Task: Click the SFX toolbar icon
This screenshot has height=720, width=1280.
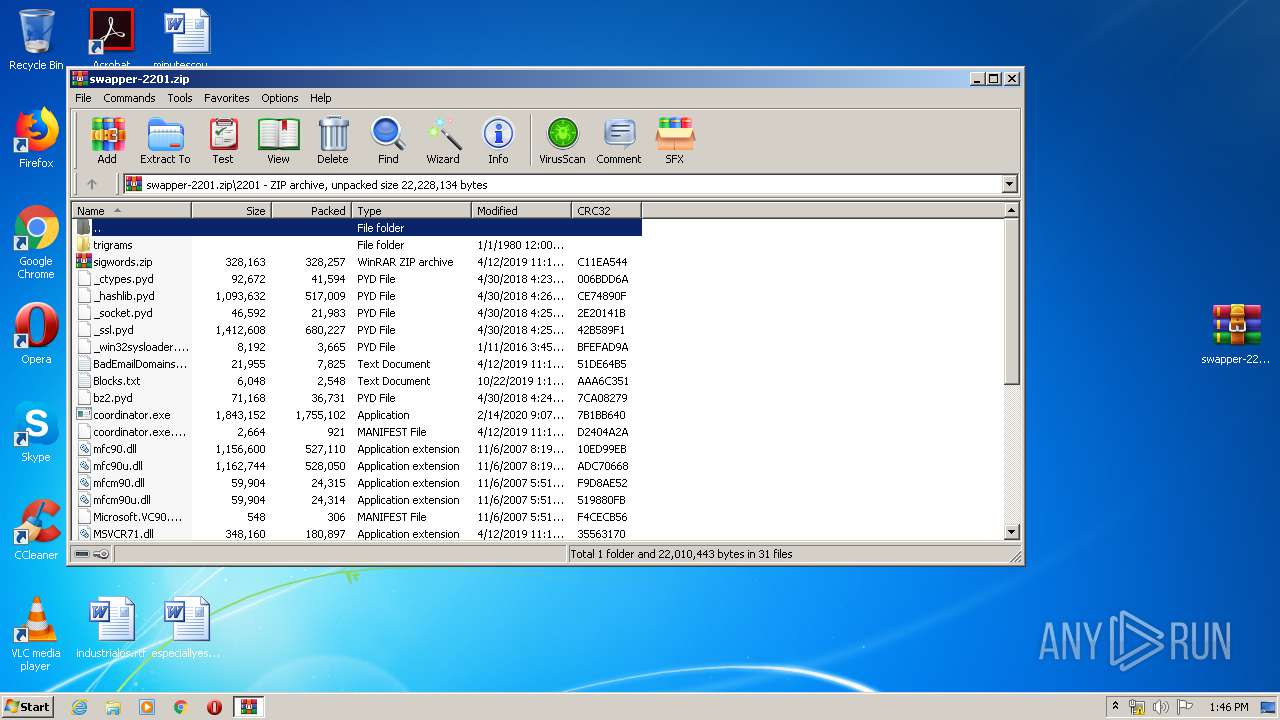Action: (x=675, y=141)
